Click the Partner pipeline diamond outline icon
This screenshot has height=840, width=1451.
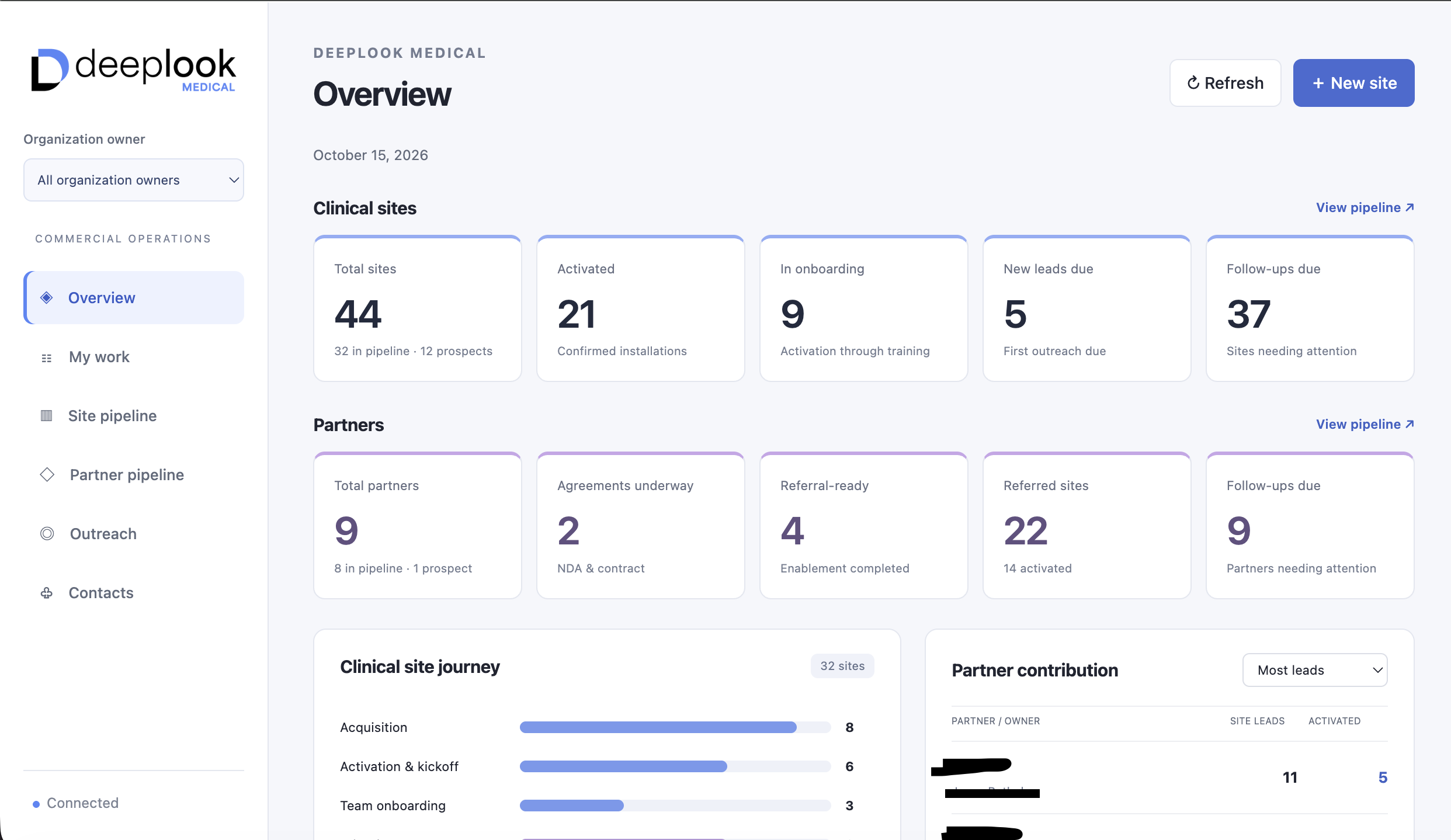(x=47, y=475)
